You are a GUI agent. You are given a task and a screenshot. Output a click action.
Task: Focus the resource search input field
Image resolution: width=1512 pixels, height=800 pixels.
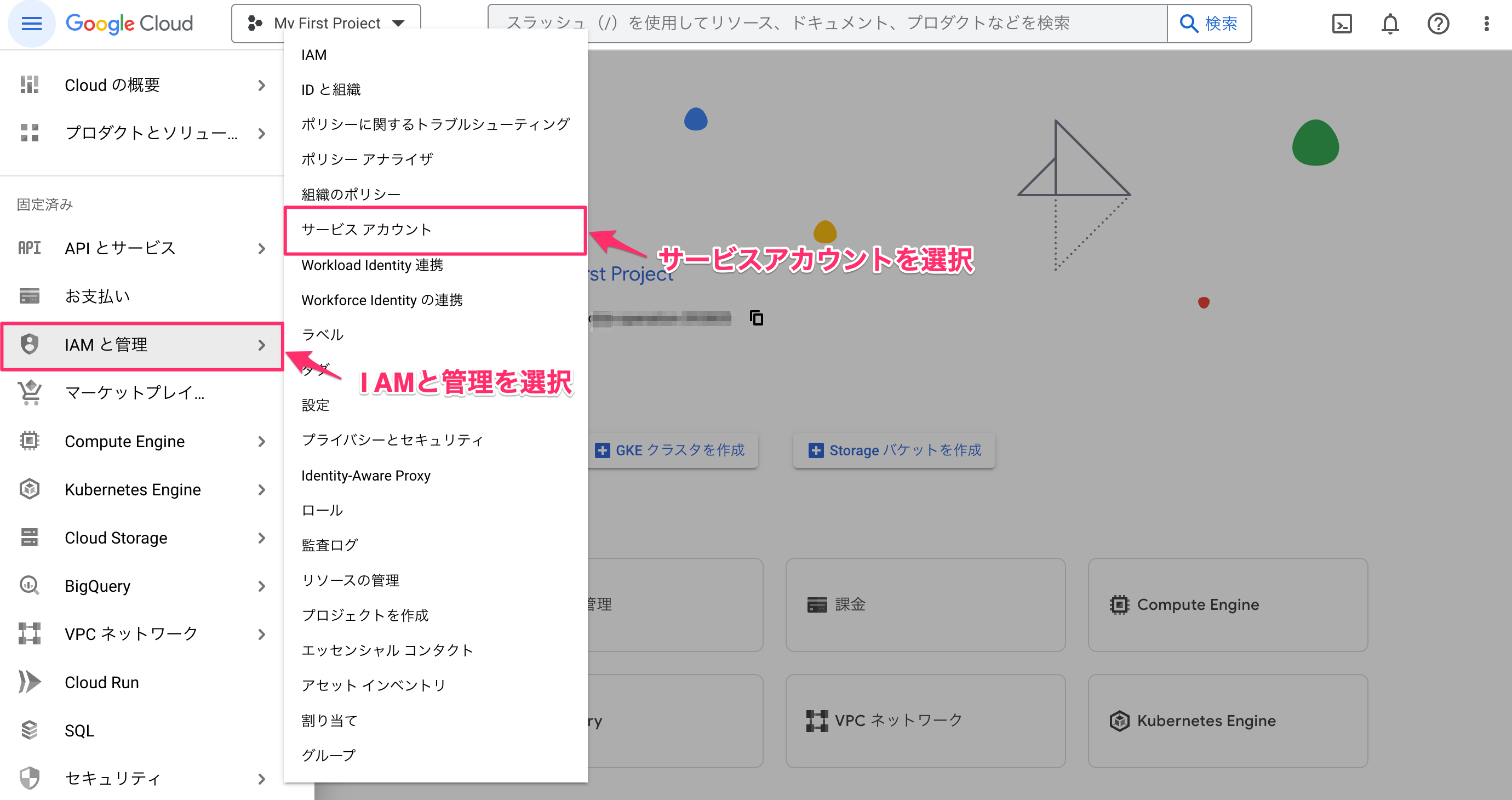828,24
